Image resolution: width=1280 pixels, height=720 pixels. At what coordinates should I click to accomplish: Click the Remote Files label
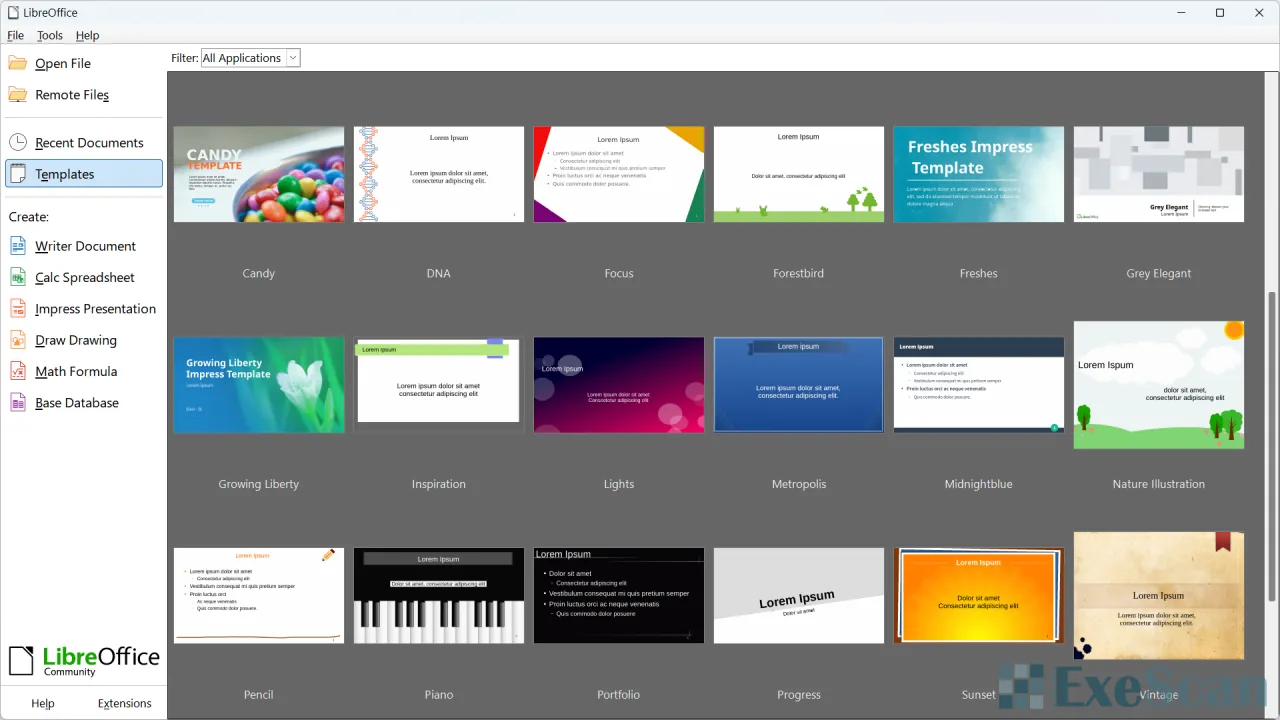(72, 95)
